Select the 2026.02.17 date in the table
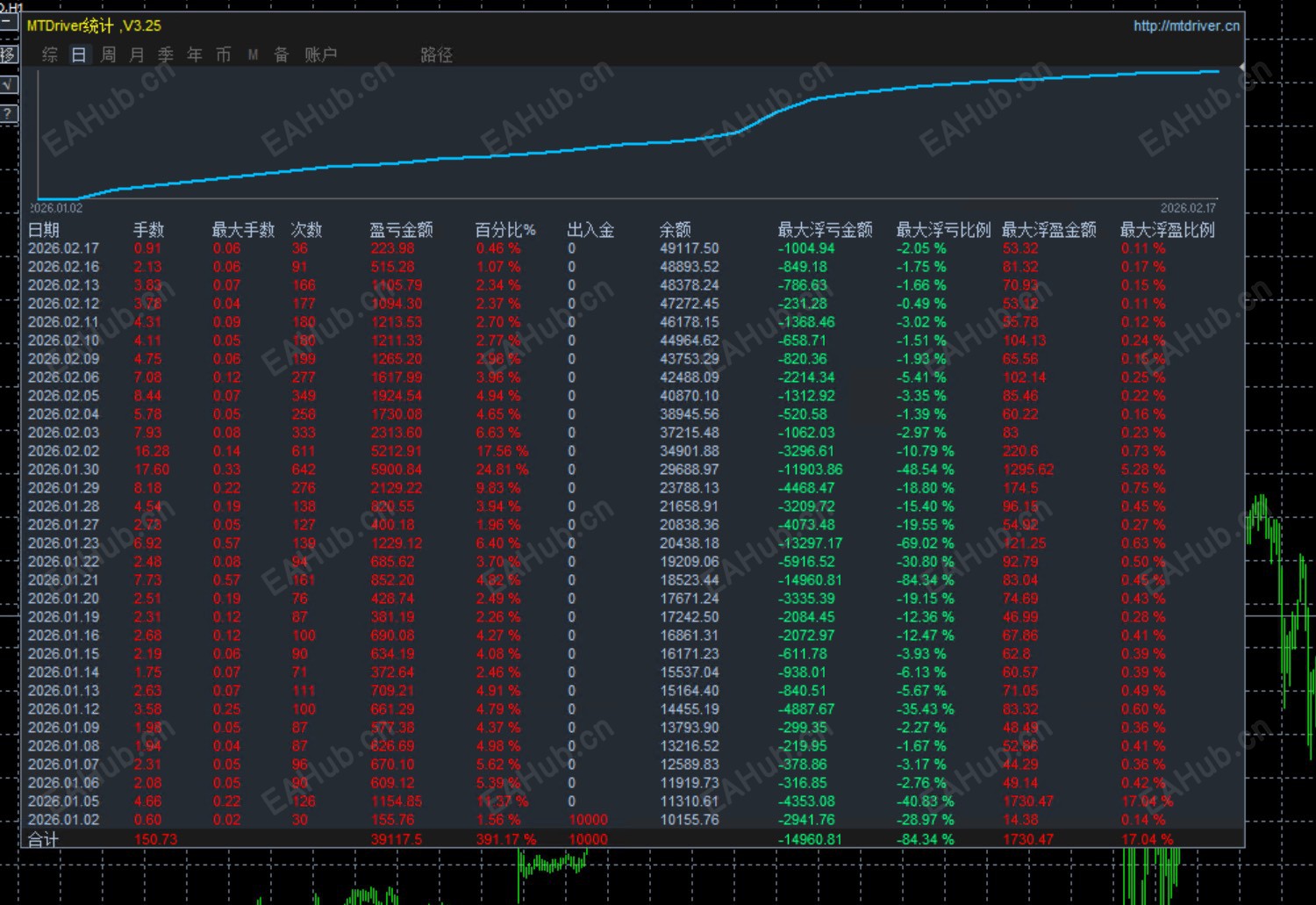 coord(63,248)
